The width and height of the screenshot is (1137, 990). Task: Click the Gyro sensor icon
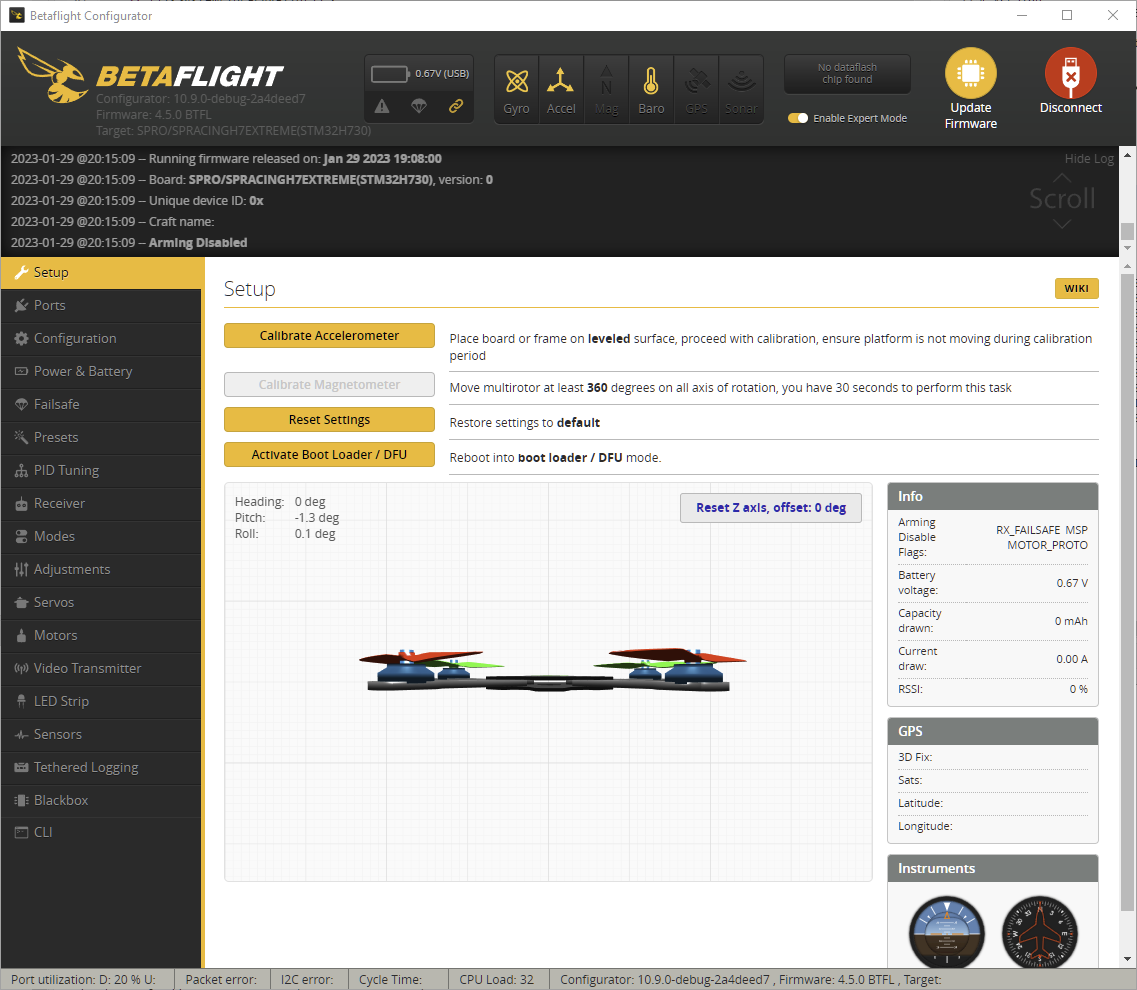point(516,81)
